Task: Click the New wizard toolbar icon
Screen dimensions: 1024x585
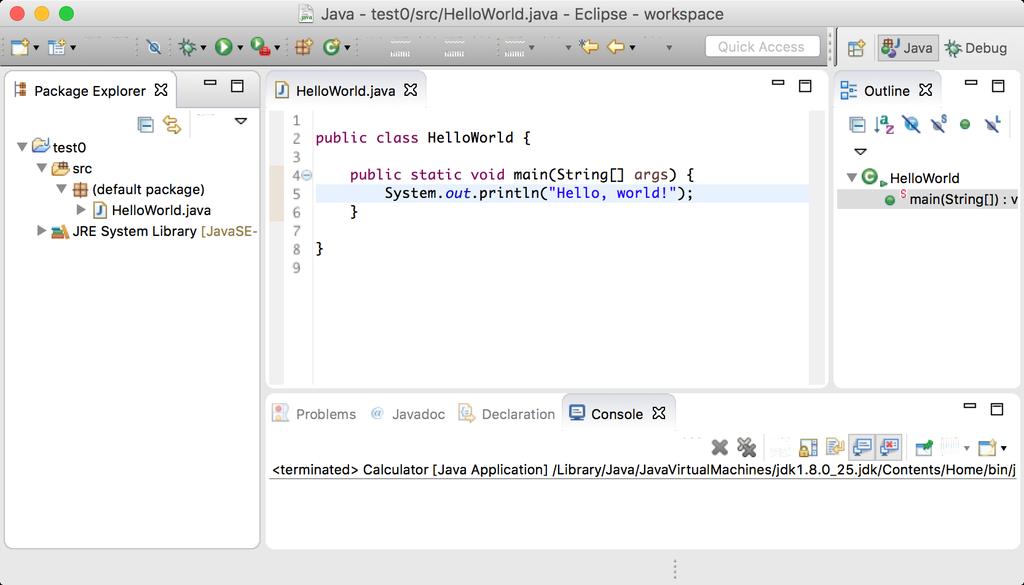Action: coord(20,47)
